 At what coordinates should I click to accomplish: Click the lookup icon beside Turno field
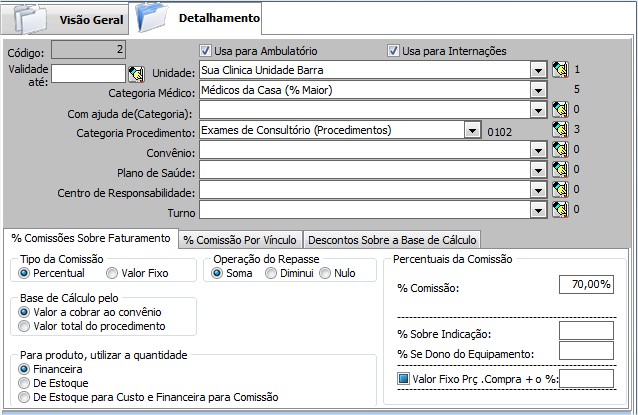pyautogui.click(x=559, y=210)
